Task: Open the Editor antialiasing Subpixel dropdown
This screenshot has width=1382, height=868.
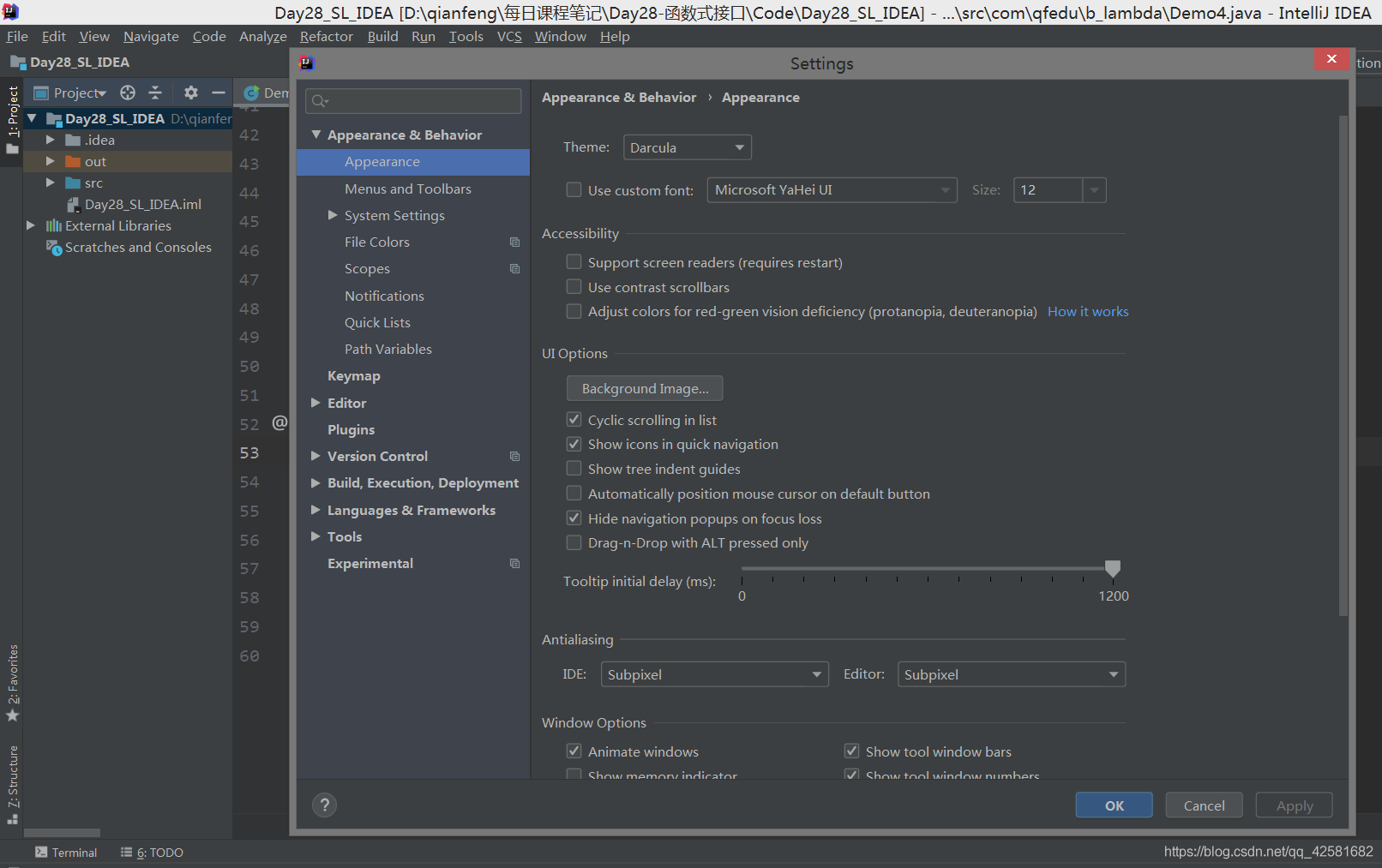Action: click(x=1012, y=674)
